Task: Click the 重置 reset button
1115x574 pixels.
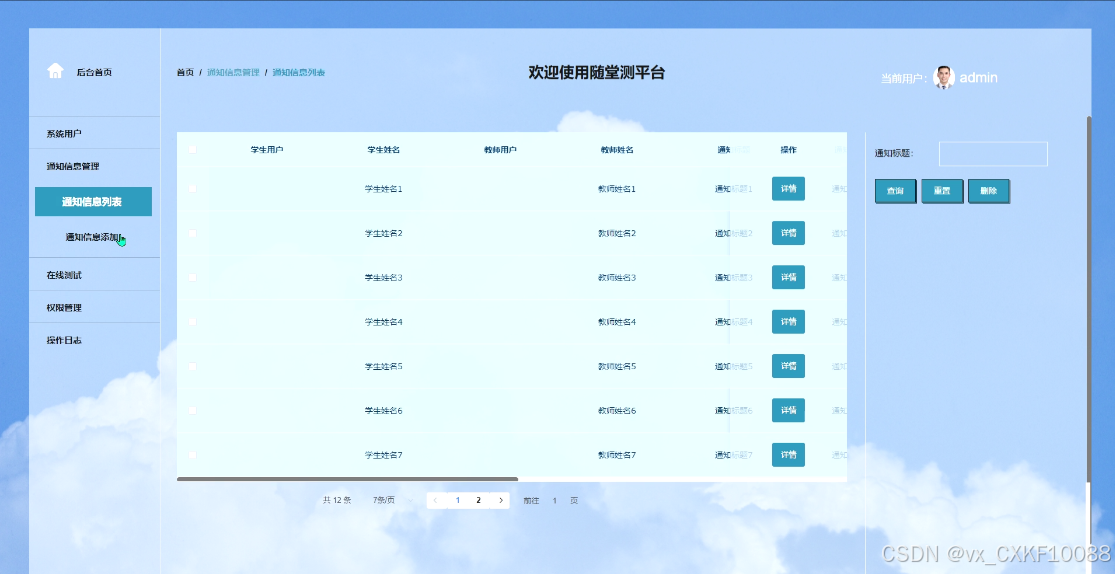Action: (942, 191)
